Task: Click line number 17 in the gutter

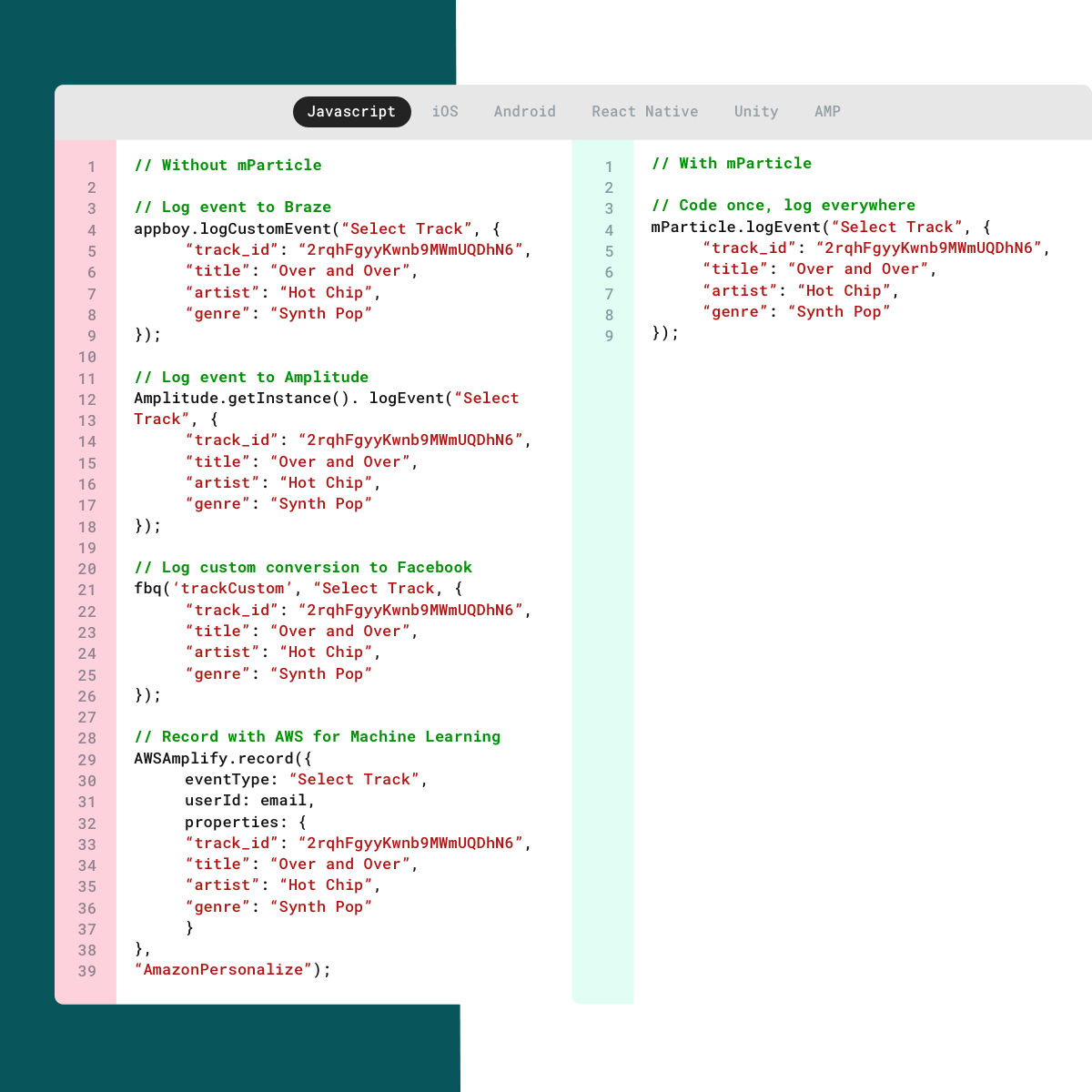Action: tap(86, 505)
